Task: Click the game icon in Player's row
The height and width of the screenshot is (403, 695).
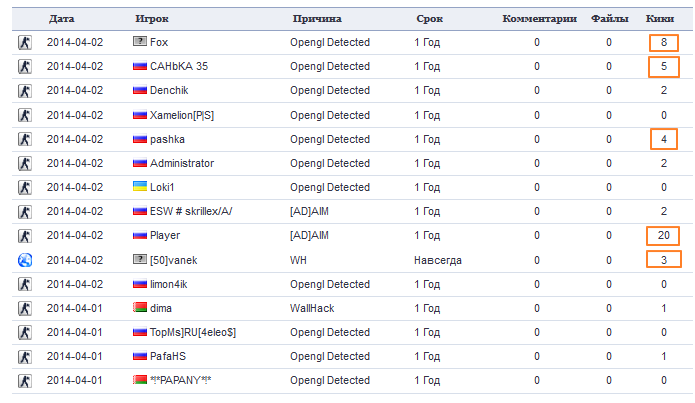Action: [25, 236]
